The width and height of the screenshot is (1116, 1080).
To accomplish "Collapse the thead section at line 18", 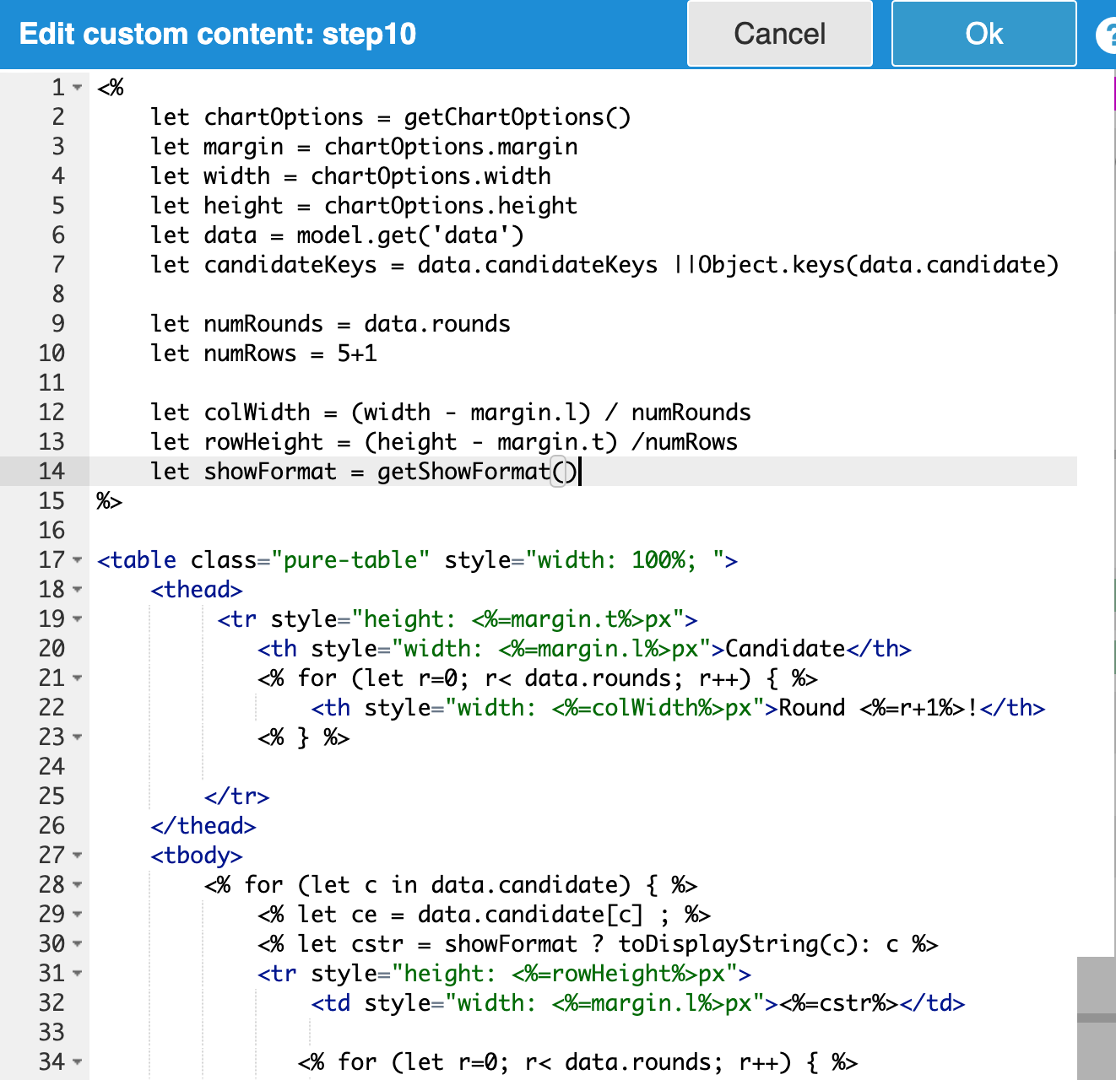I will click(78, 590).
